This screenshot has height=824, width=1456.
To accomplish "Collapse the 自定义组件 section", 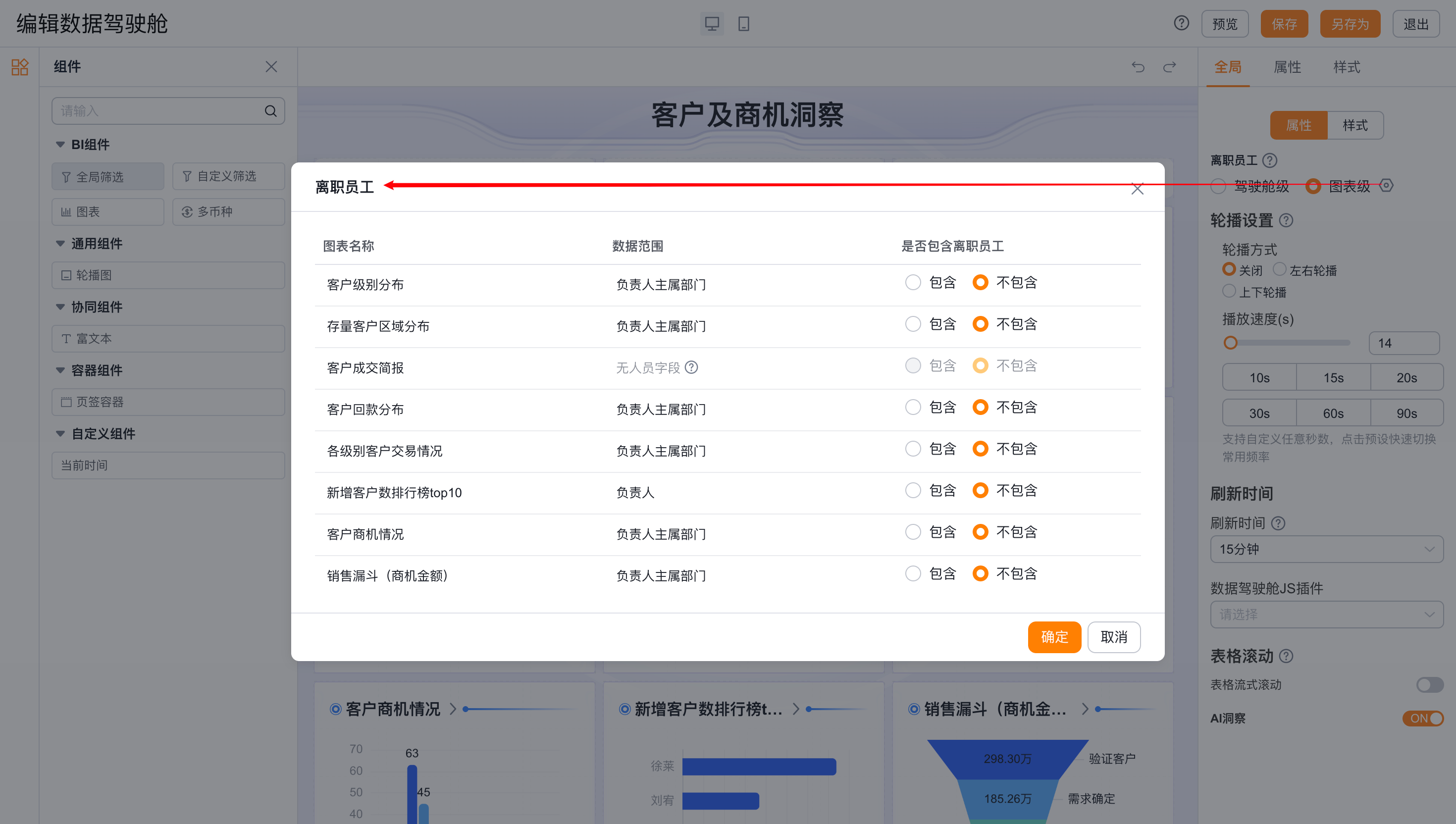I will 60,433.
